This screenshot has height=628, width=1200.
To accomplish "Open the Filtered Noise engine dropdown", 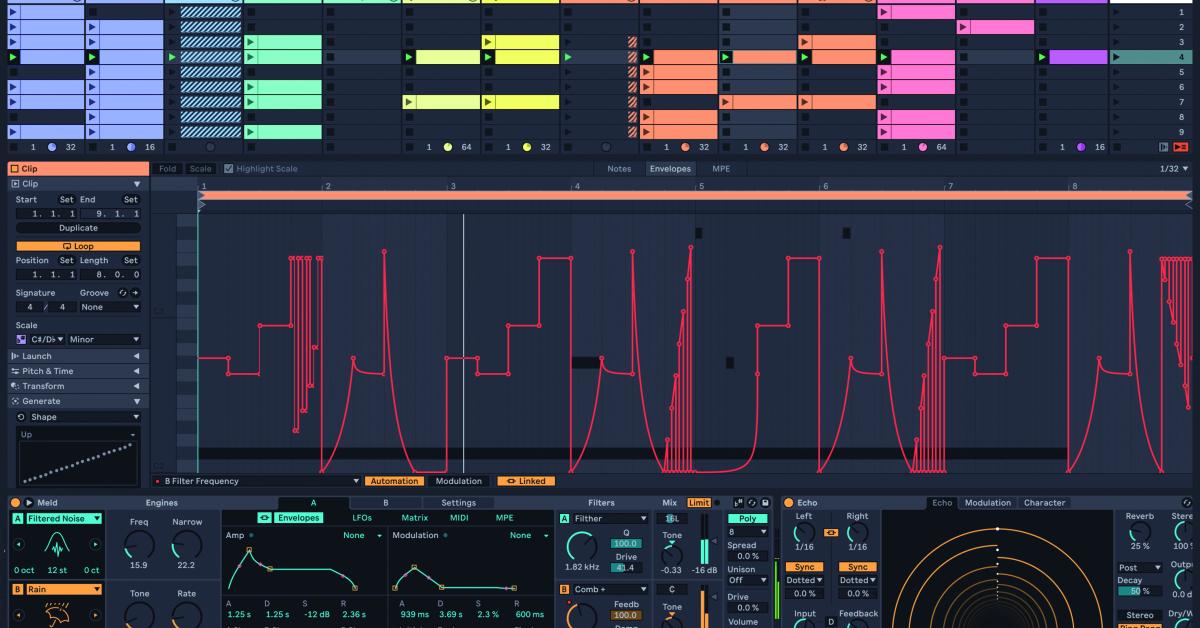I will (x=64, y=519).
